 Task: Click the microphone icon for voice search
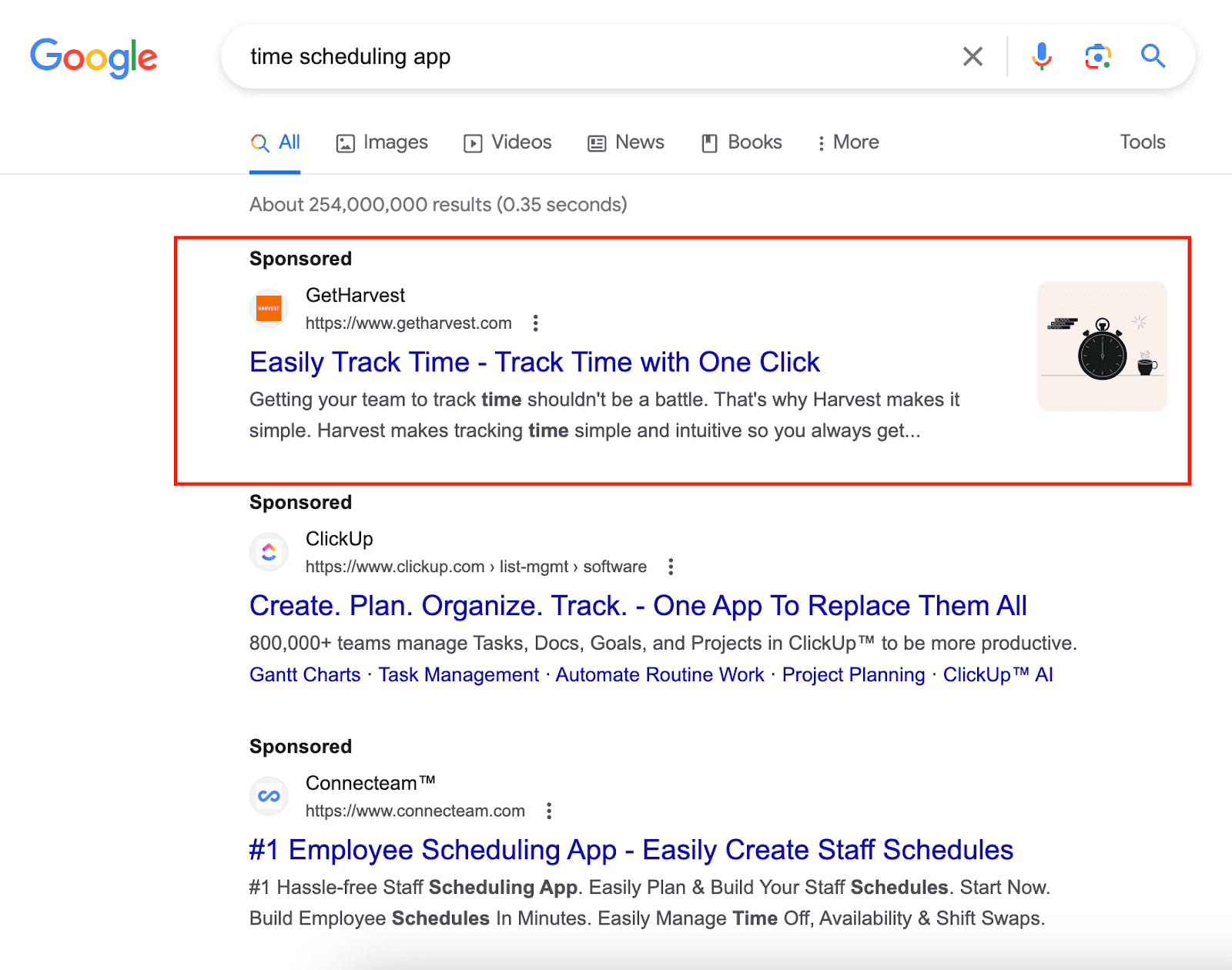click(1041, 56)
